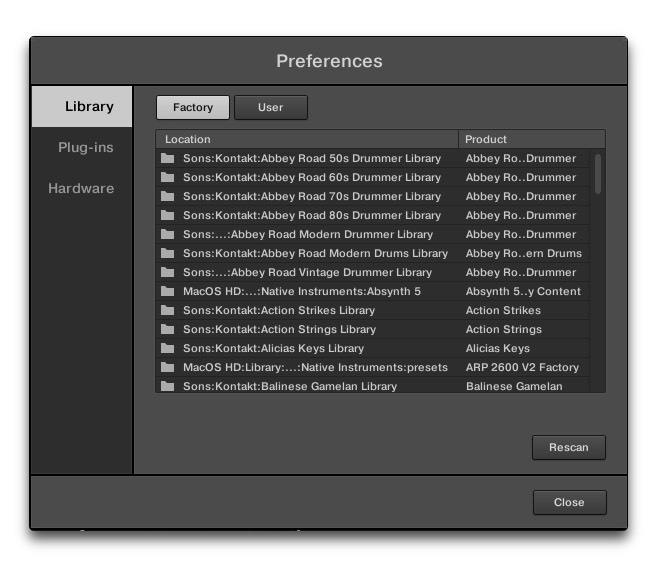
Task: Click folder icon for Alicias Keys Library
Action: pyautogui.click(x=168, y=348)
